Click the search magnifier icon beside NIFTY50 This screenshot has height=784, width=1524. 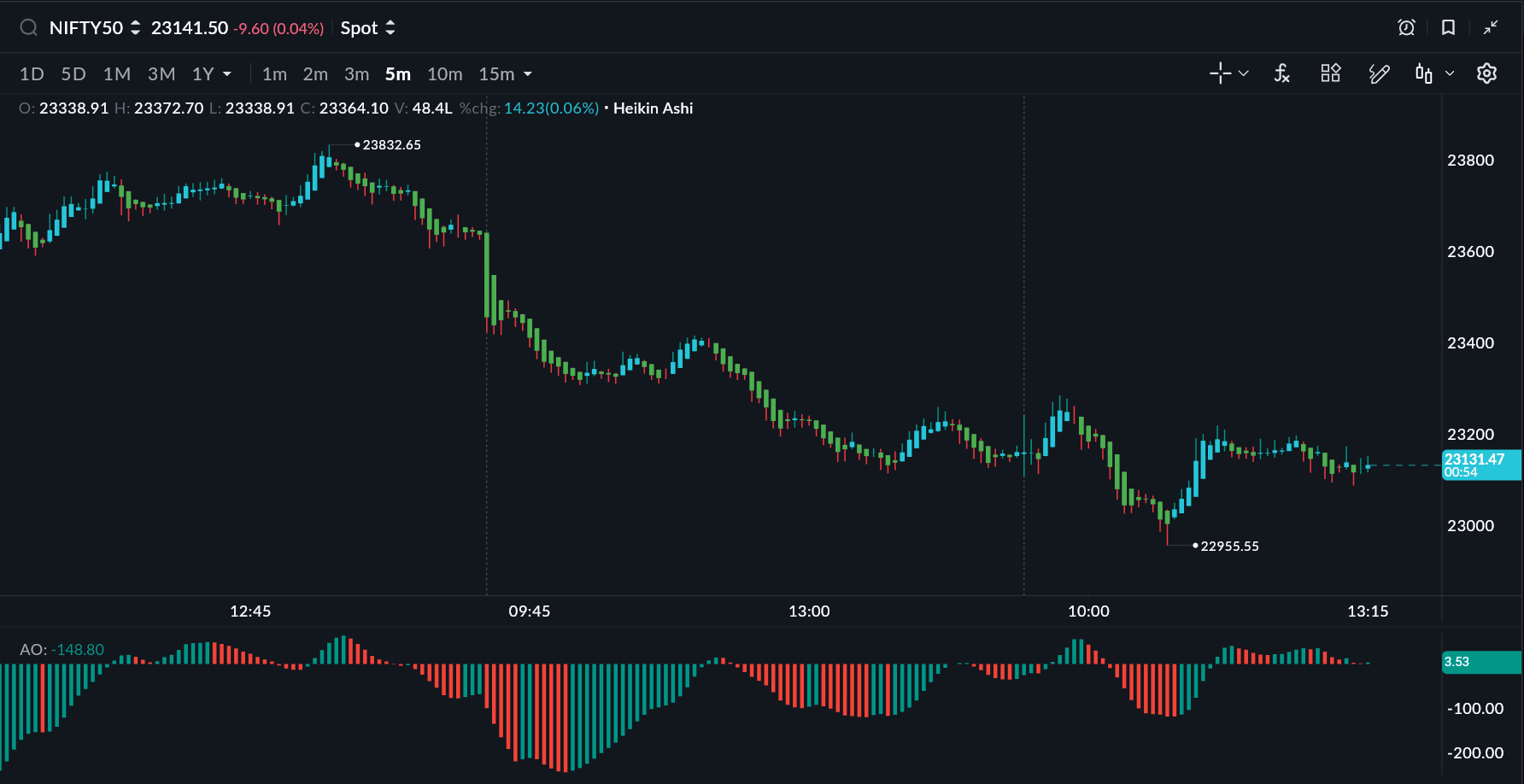point(28,28)
